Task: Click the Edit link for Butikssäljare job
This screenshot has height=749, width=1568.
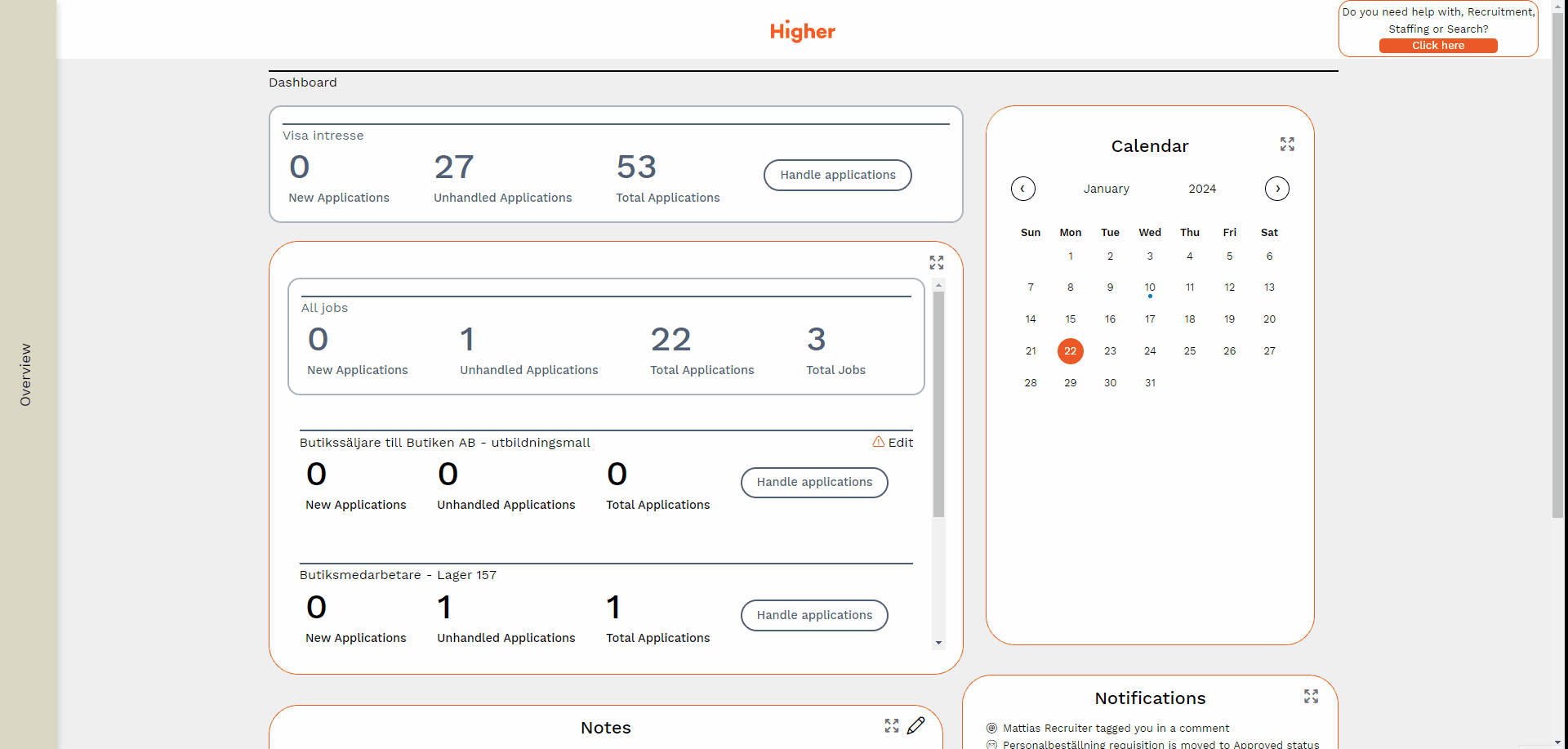Action: click(x=900, y=442)
